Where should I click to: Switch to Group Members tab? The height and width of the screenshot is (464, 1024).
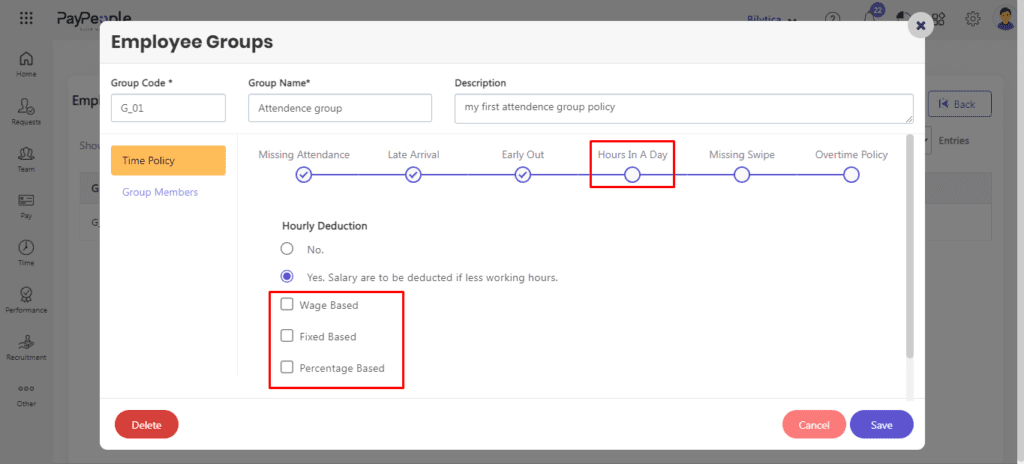(159, 192)
